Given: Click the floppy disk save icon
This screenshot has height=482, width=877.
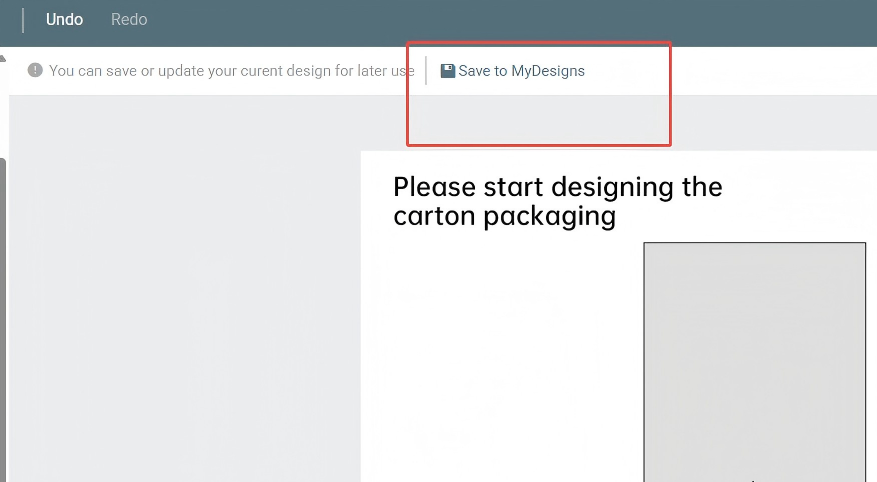Looking at the screenshot, I should pos(448,71).
